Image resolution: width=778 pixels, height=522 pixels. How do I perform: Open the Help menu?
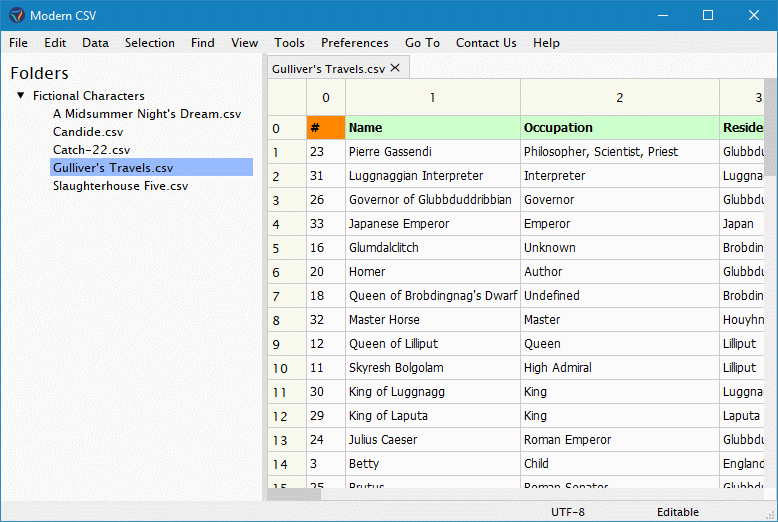pyautogui.click(x=546, y=43)
